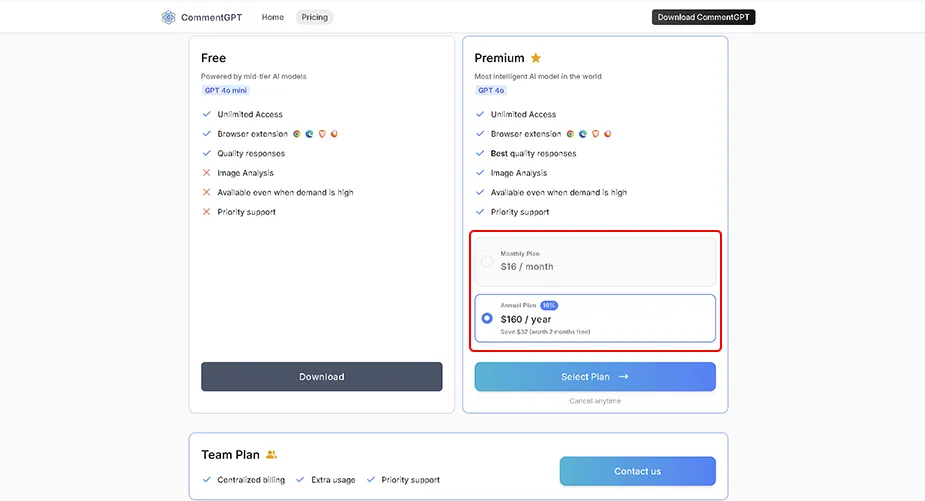Click Brave icon in Free browser extension row
Viewport: 925px width, 501px height.
pyautogui.click(x=322, y=134)
